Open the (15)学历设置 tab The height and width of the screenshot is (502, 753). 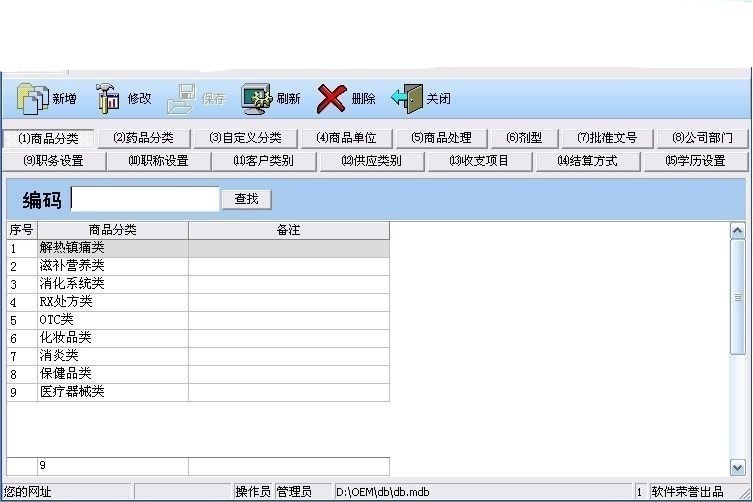(x=695, y=161)
